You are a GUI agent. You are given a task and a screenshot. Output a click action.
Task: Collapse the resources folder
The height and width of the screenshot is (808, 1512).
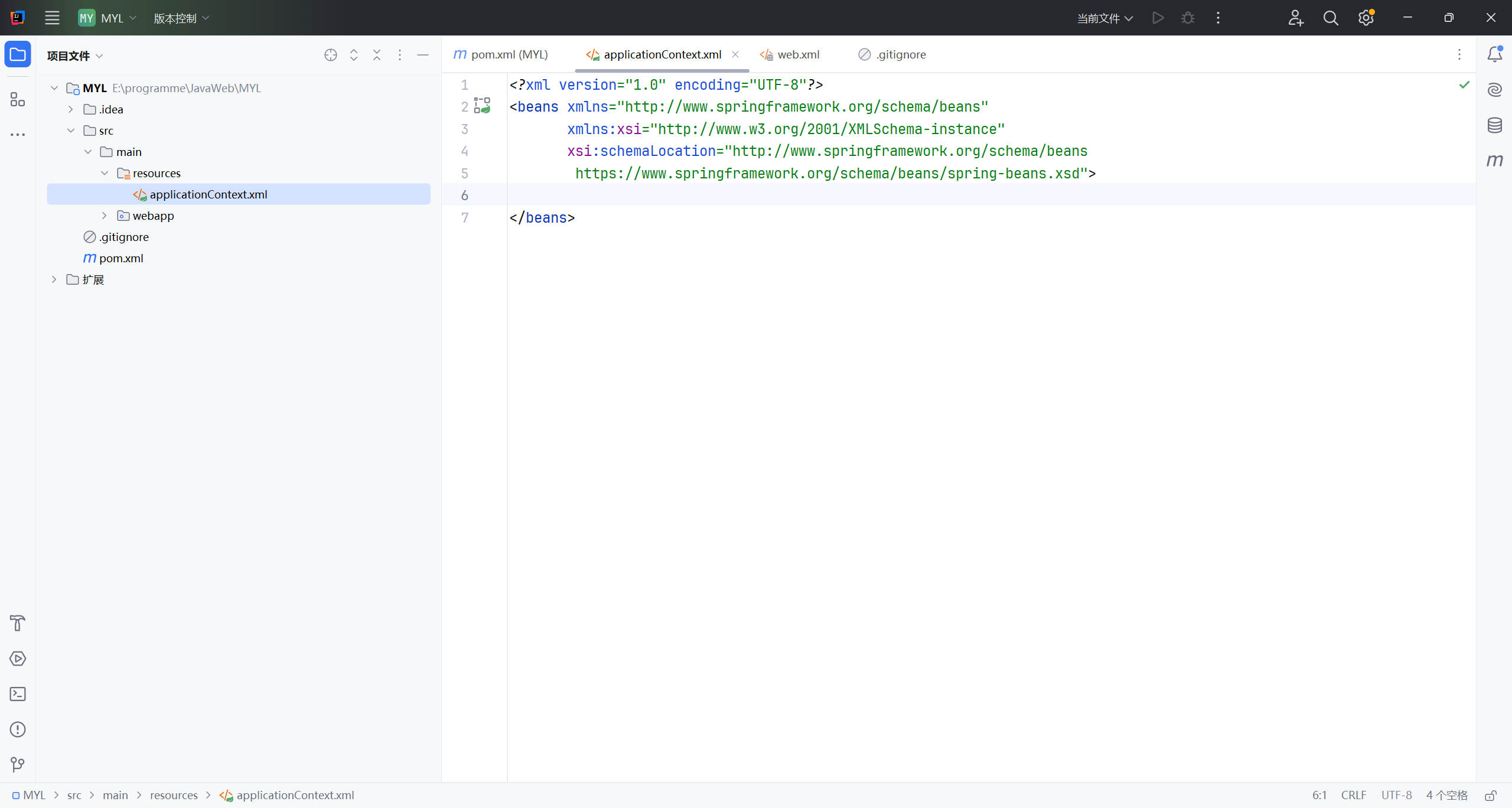pyautogui.click(x=105, y=173)
